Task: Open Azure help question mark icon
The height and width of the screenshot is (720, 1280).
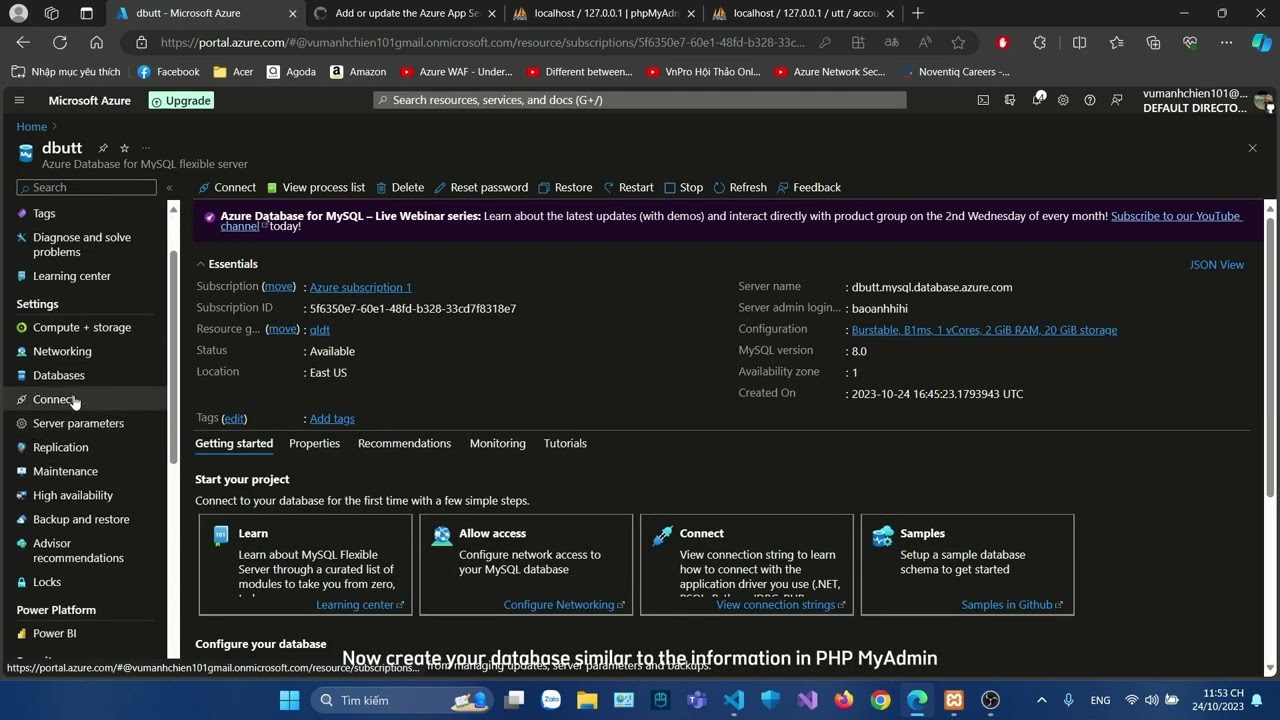Action: 1090,100
